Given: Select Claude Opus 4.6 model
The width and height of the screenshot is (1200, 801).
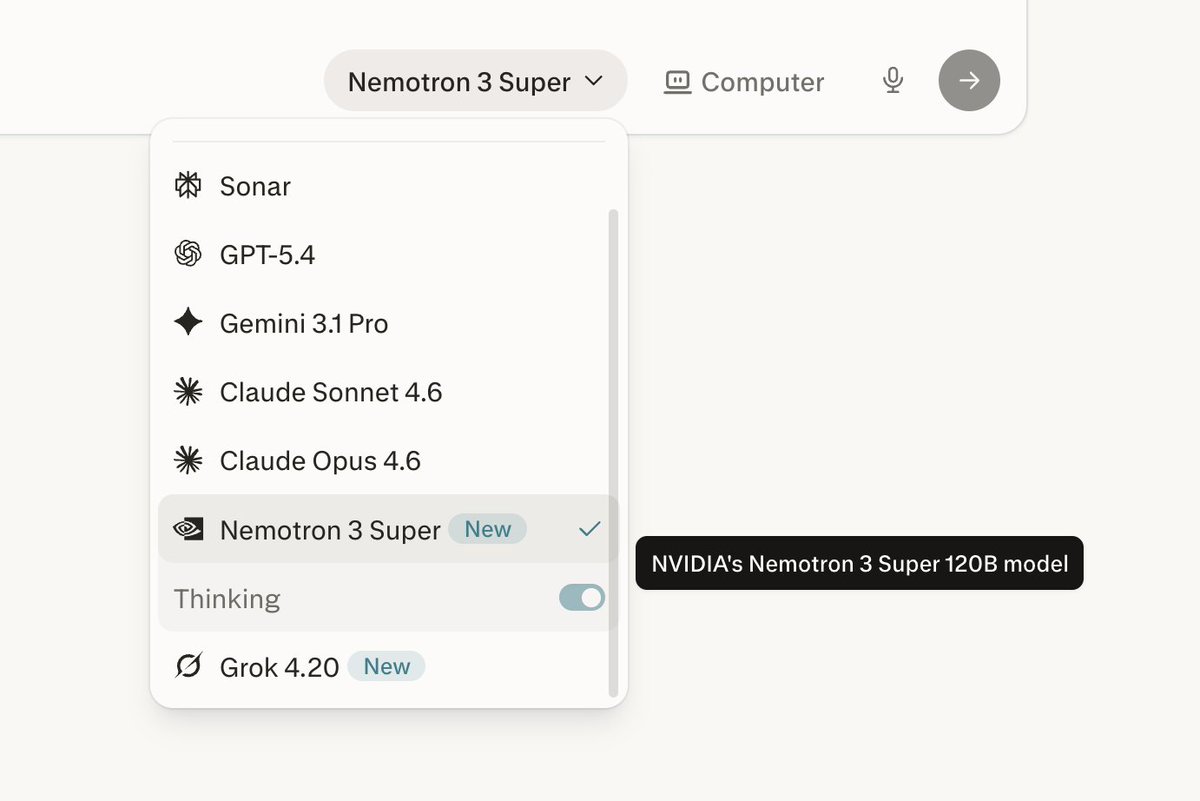Looking at the screenshot, I should click(x=320, y=460).
